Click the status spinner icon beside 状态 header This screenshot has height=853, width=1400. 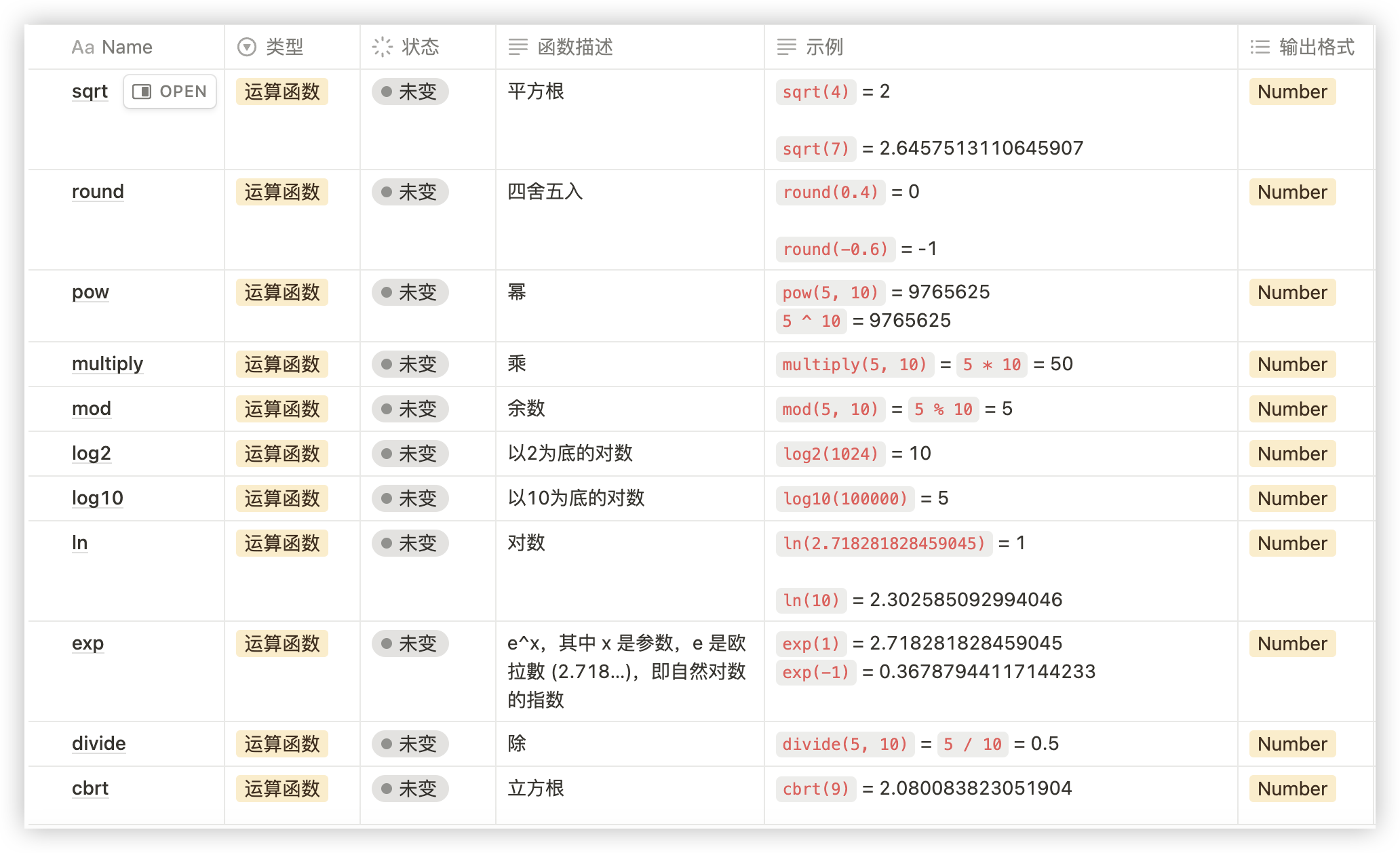382,47
